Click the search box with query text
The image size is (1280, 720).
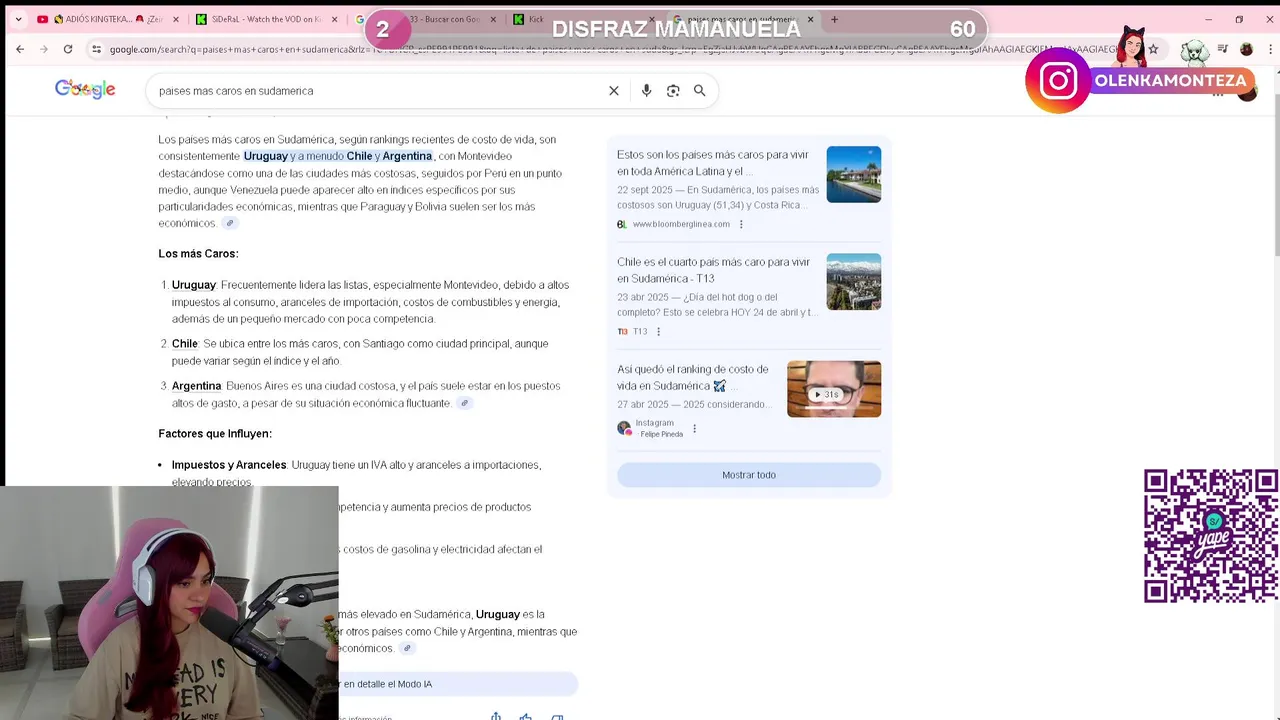[380, 91]
